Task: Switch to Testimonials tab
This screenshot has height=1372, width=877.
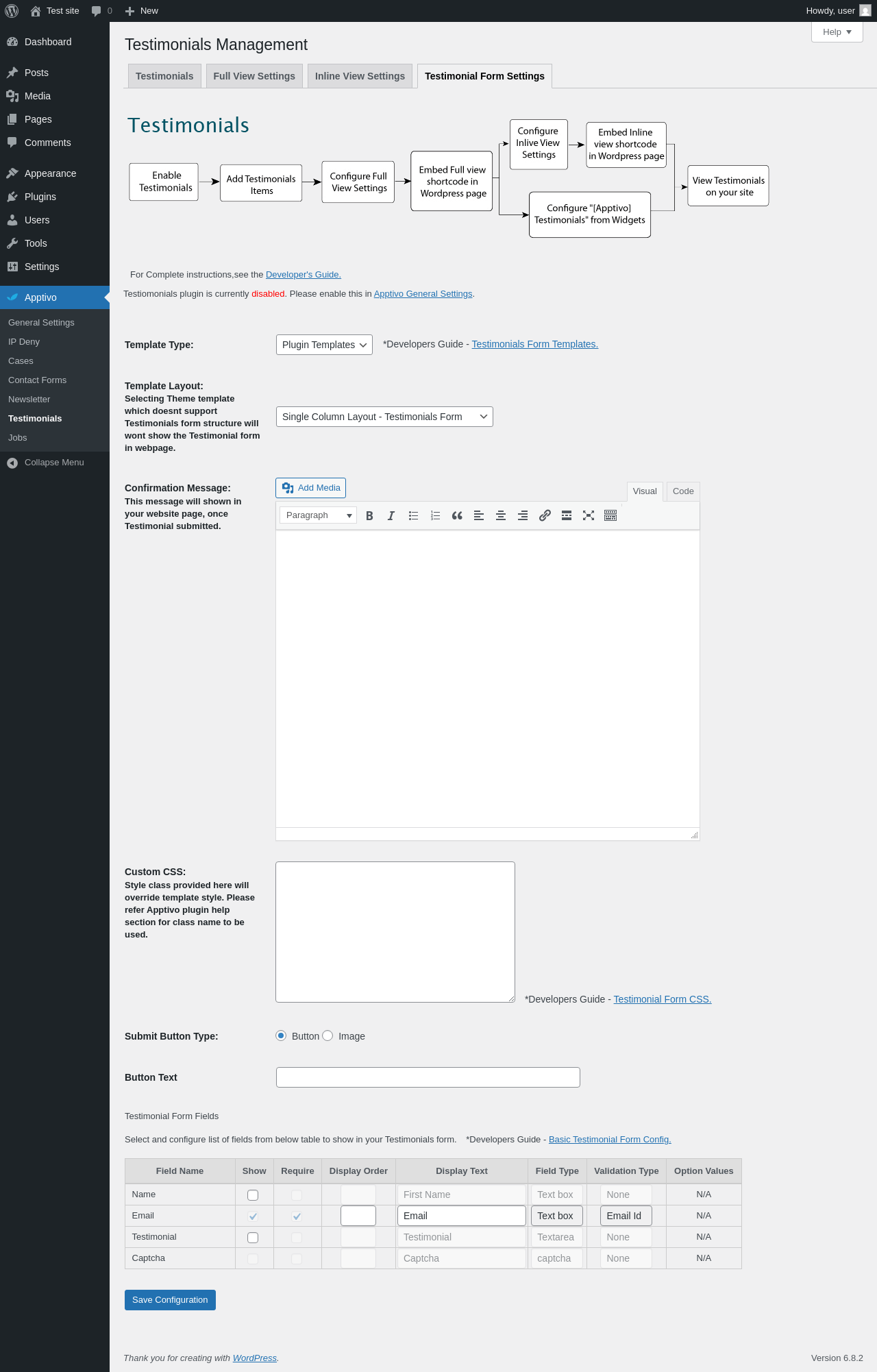Action: [x=164, y=76]
